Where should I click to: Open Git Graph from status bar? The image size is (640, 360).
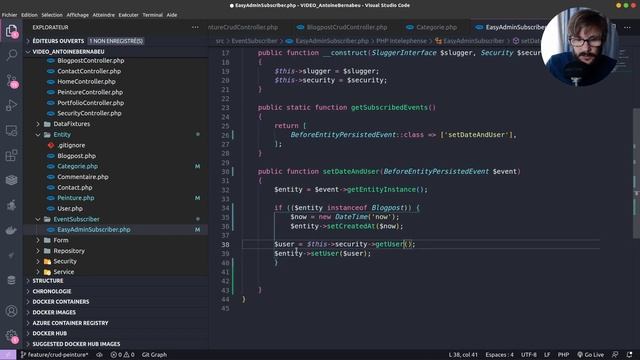[x=154, y=355]
